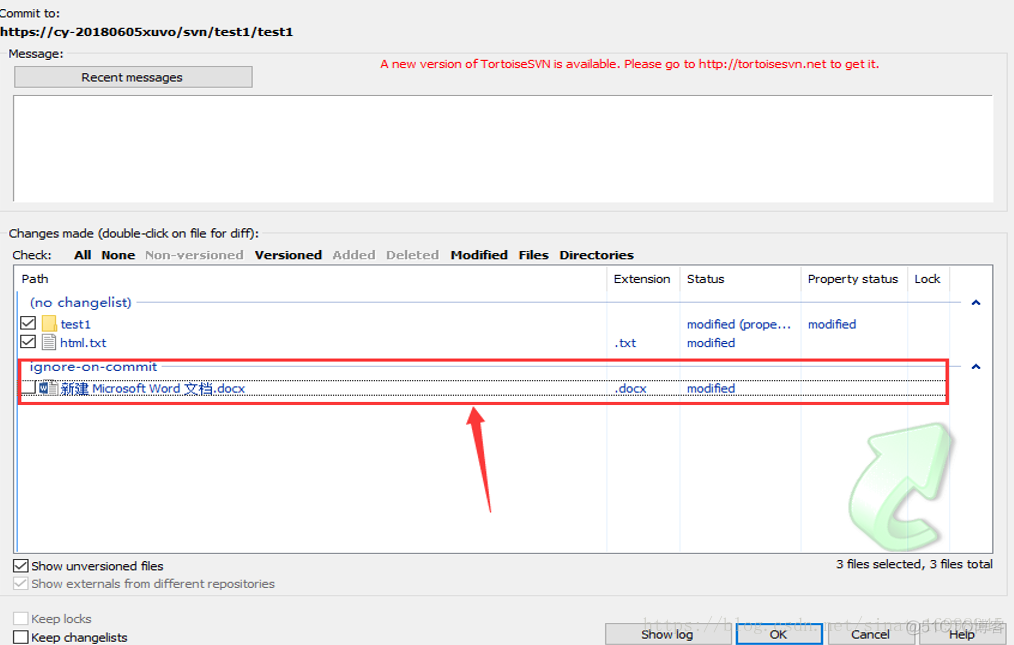This screenshot has width=1014, height=645.
Task: Click docx file 'modified' status cell
Action: 711,389
